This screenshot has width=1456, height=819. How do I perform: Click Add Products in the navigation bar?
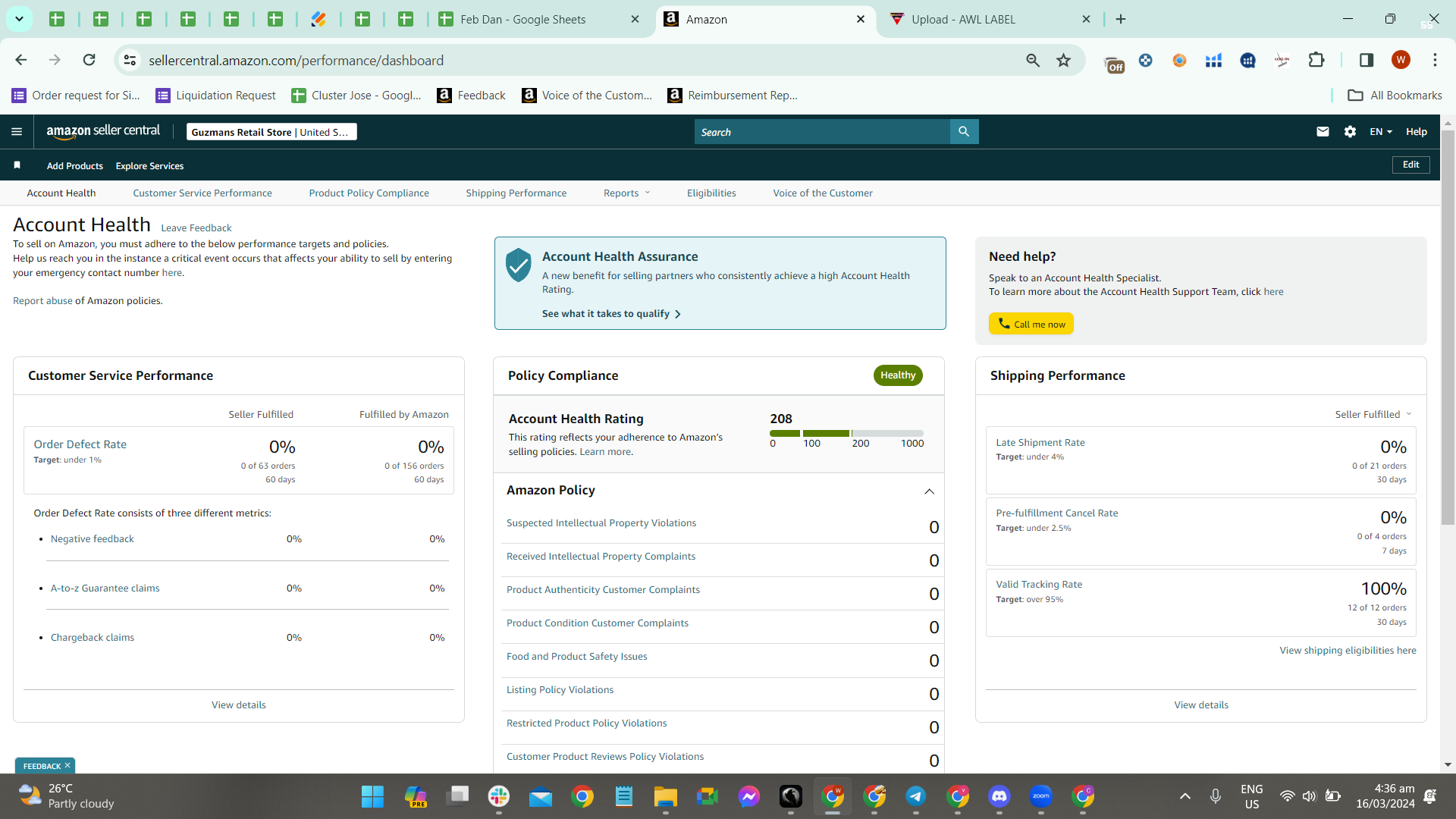point(75,166)
